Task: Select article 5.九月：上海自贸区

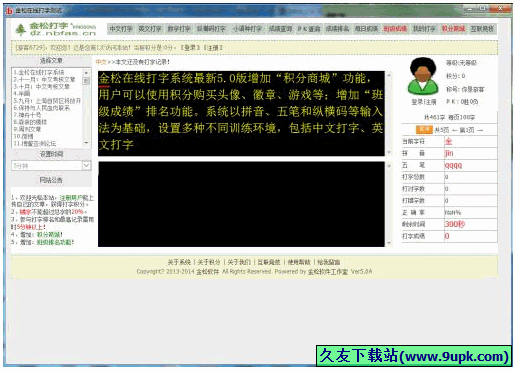Action: coord(47,101)
